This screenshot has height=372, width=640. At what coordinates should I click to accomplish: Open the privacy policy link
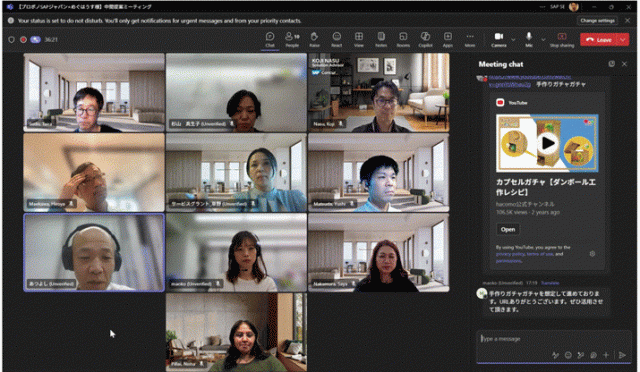(510, 254)
